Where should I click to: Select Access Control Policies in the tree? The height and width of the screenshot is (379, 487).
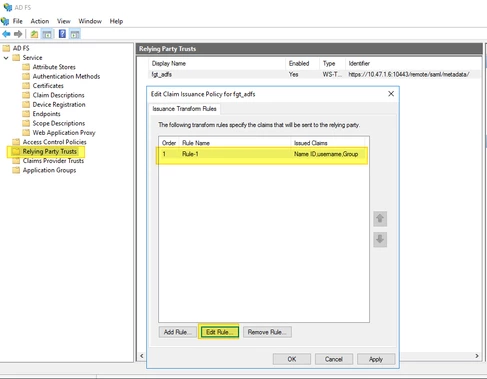(54, 142)
